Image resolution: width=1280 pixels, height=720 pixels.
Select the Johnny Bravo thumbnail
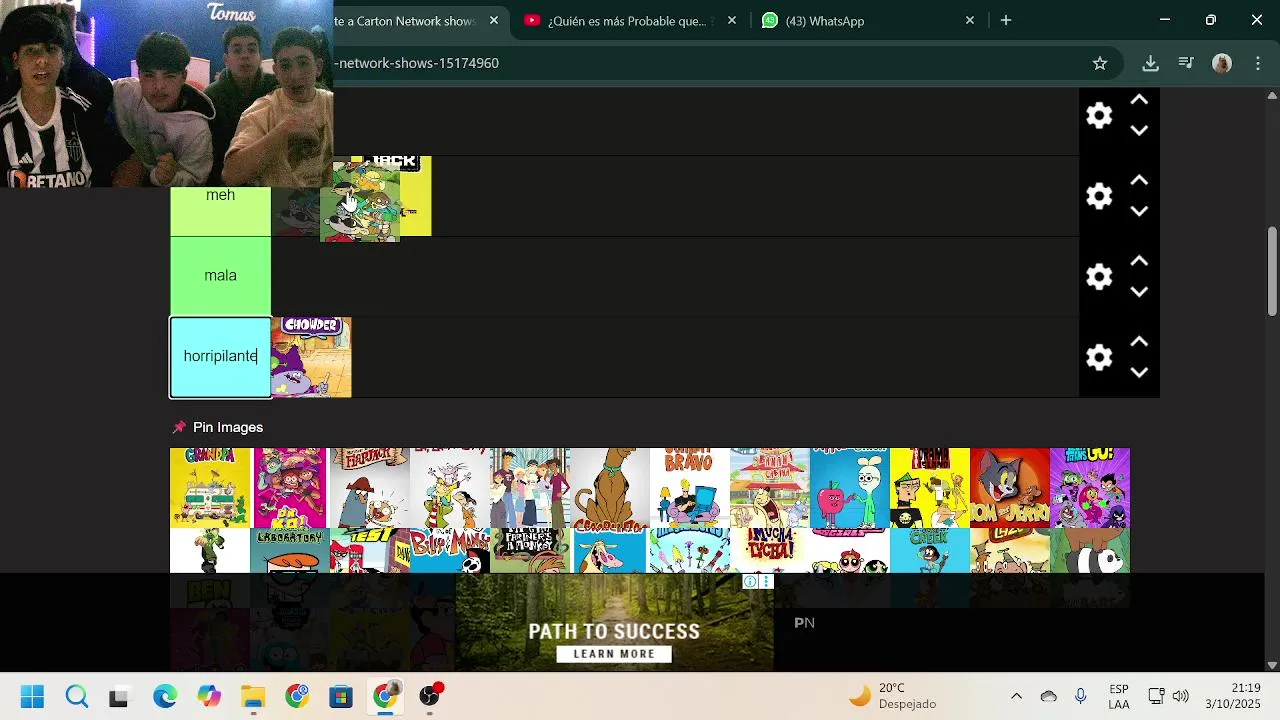pyautogui.click(x=690, y=487)
